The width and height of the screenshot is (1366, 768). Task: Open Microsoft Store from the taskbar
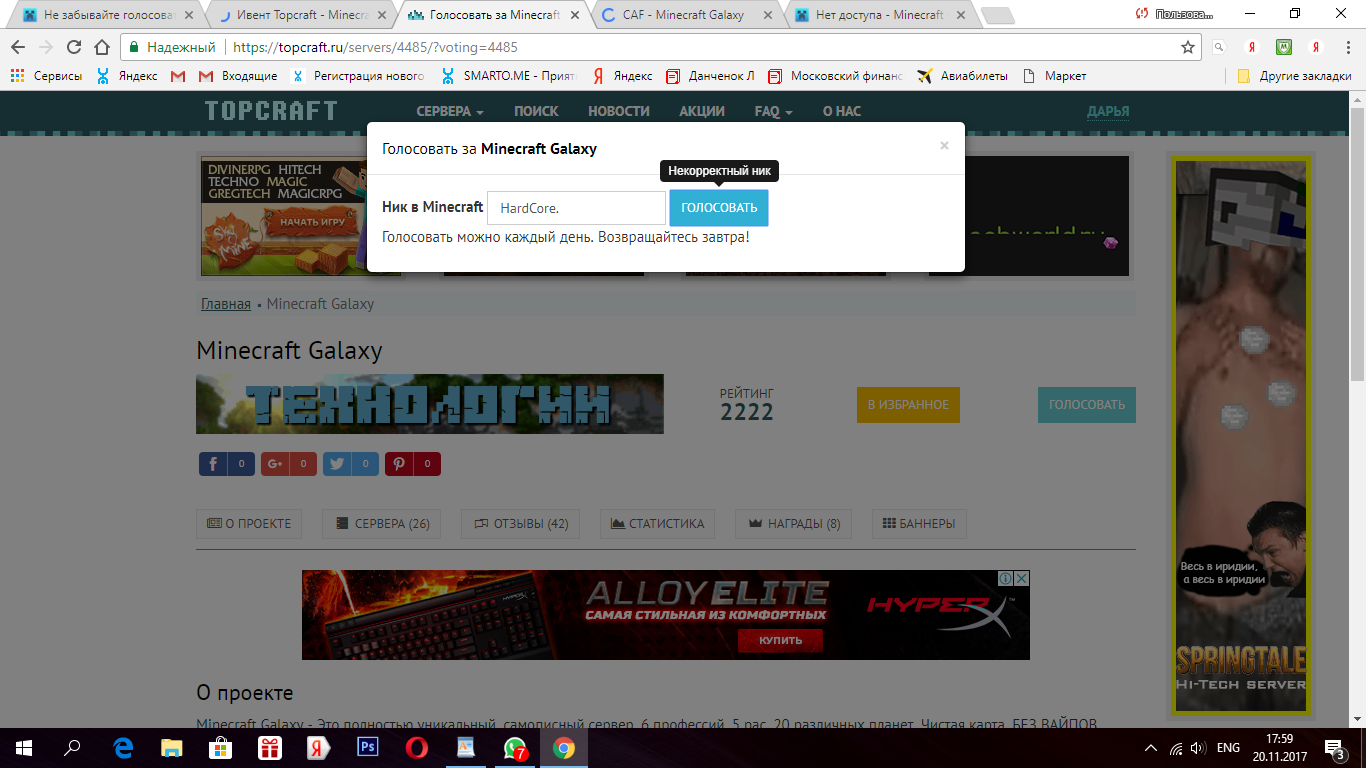pyautogui.click(x=221, y=748)
